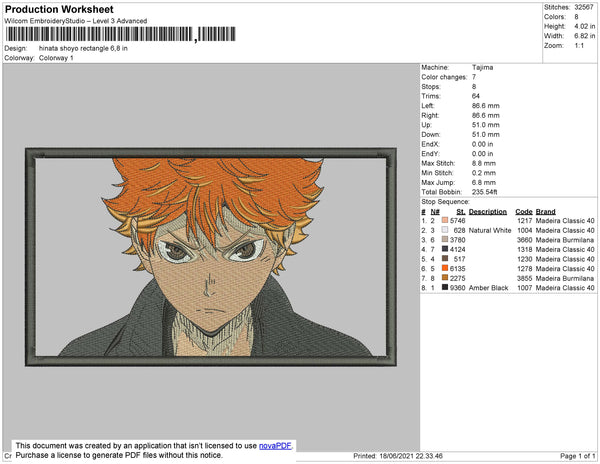Screen dimensions: 600x464
Task: Click stitch count 6135 in row 6
Action: click(x=458, y=269)
